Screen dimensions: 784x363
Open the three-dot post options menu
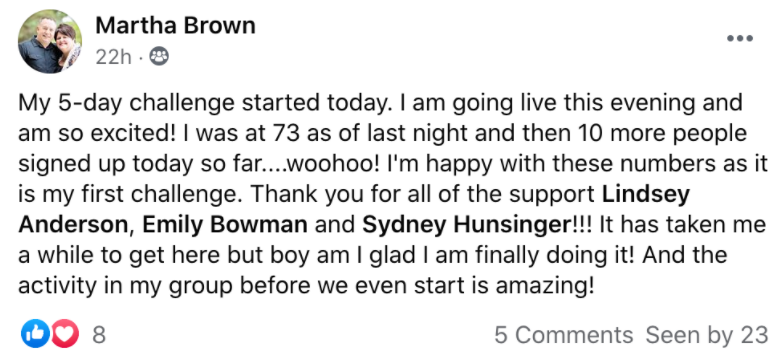[x=740, y=38]
